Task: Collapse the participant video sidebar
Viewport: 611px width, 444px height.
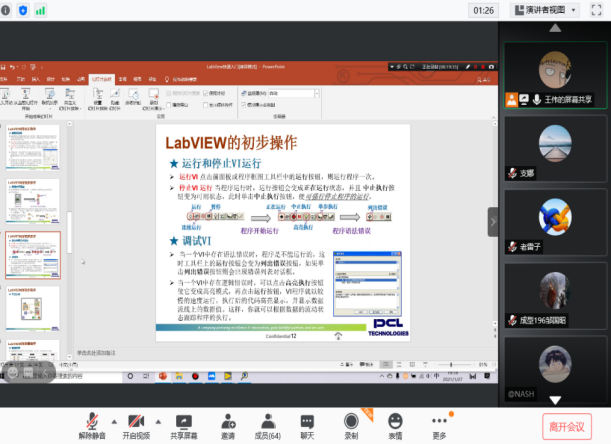Action: (493, 222)
